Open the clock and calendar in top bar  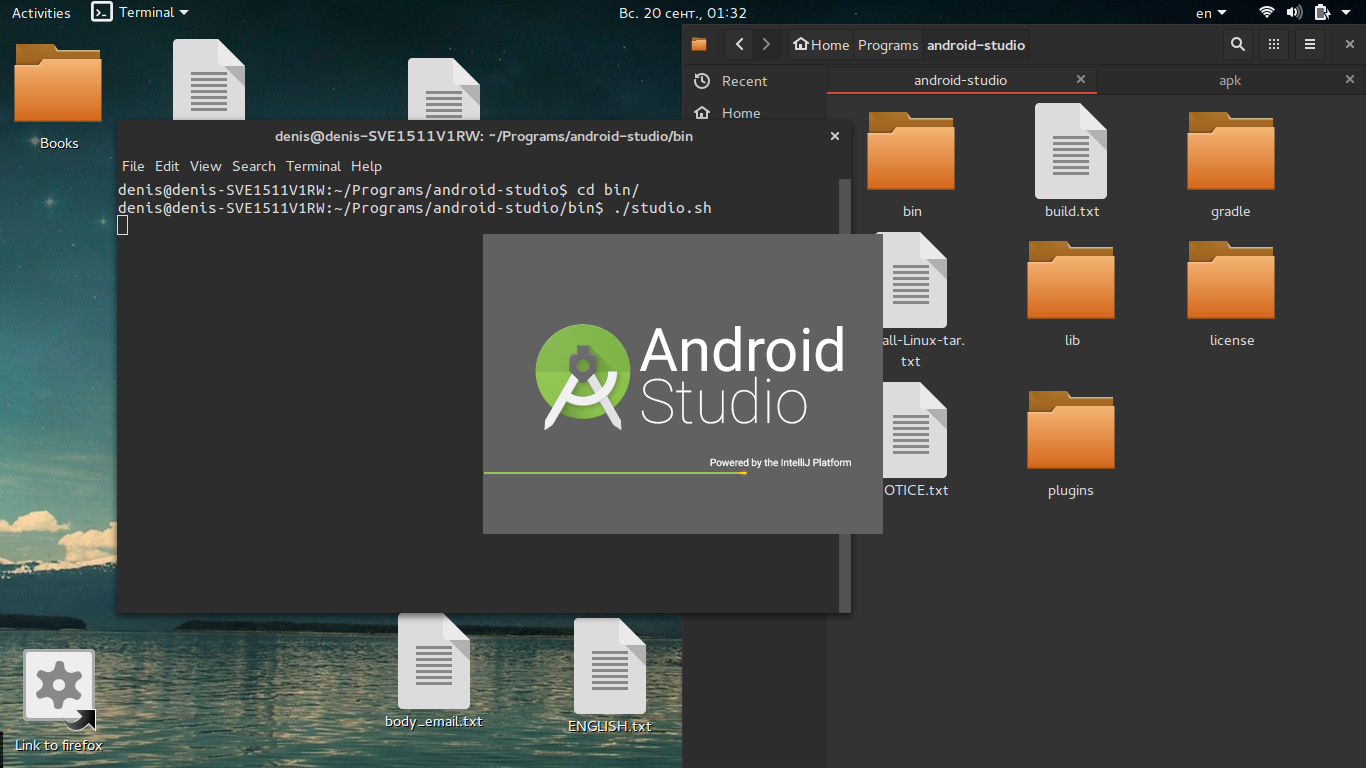[683, 13]
